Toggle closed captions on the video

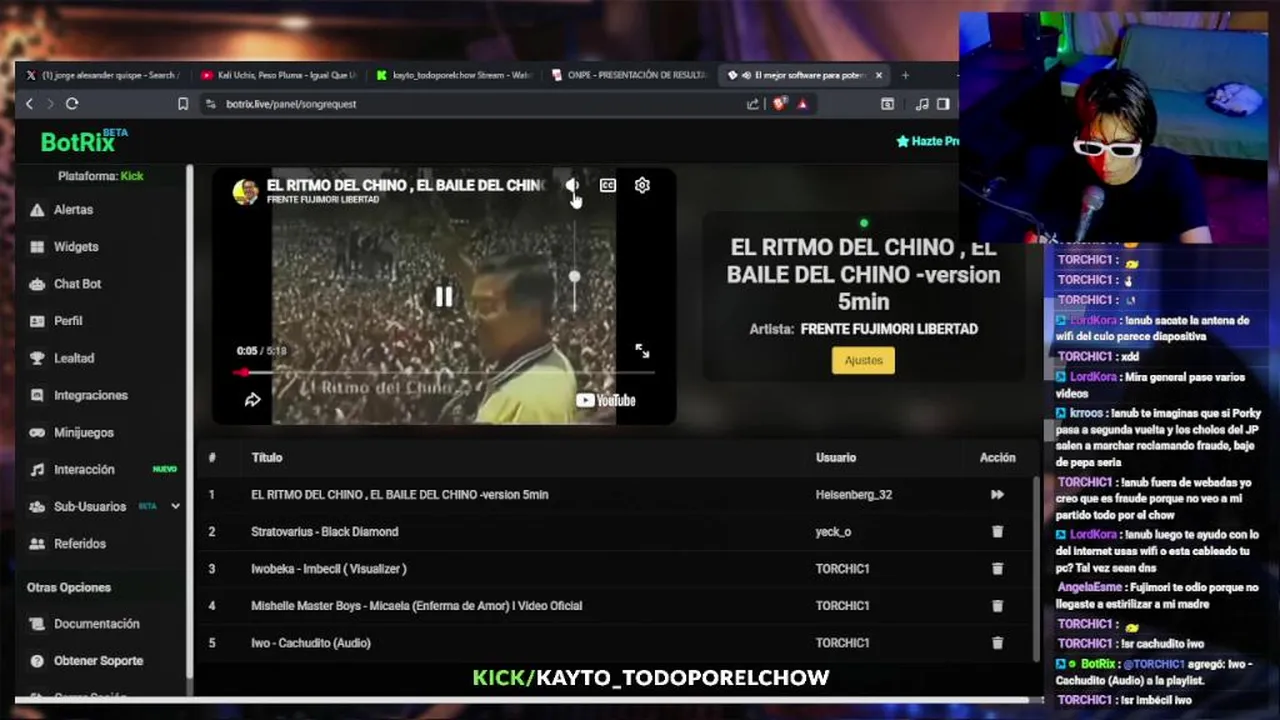tap(607, 186)
